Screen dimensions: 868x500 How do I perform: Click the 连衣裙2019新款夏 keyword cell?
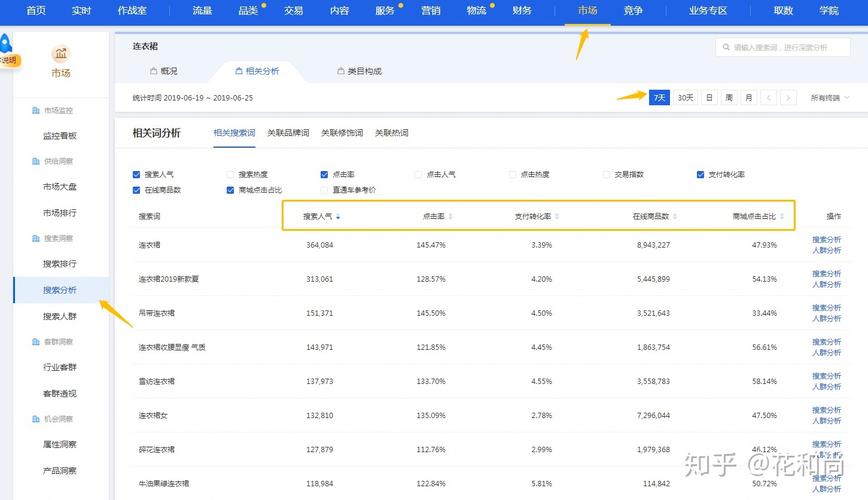point(168,279)
